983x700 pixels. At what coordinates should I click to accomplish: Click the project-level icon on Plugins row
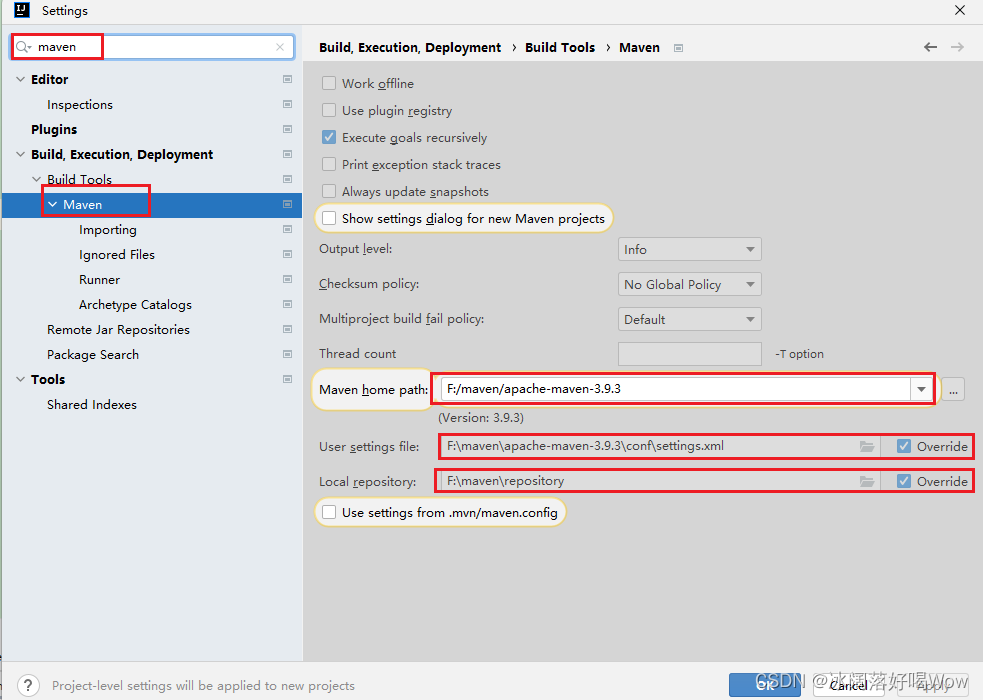[x=287, y=129]
